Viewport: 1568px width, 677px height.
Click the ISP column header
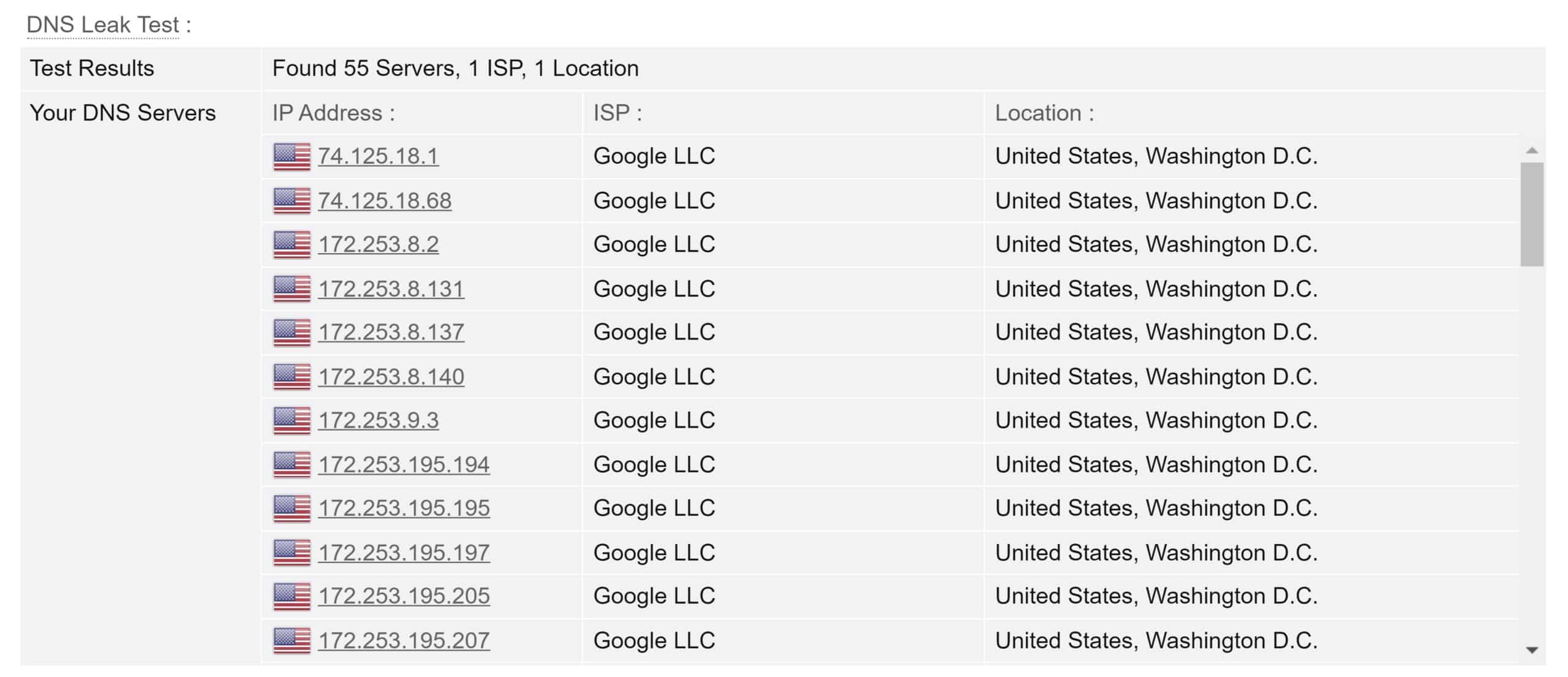point(617,113)
